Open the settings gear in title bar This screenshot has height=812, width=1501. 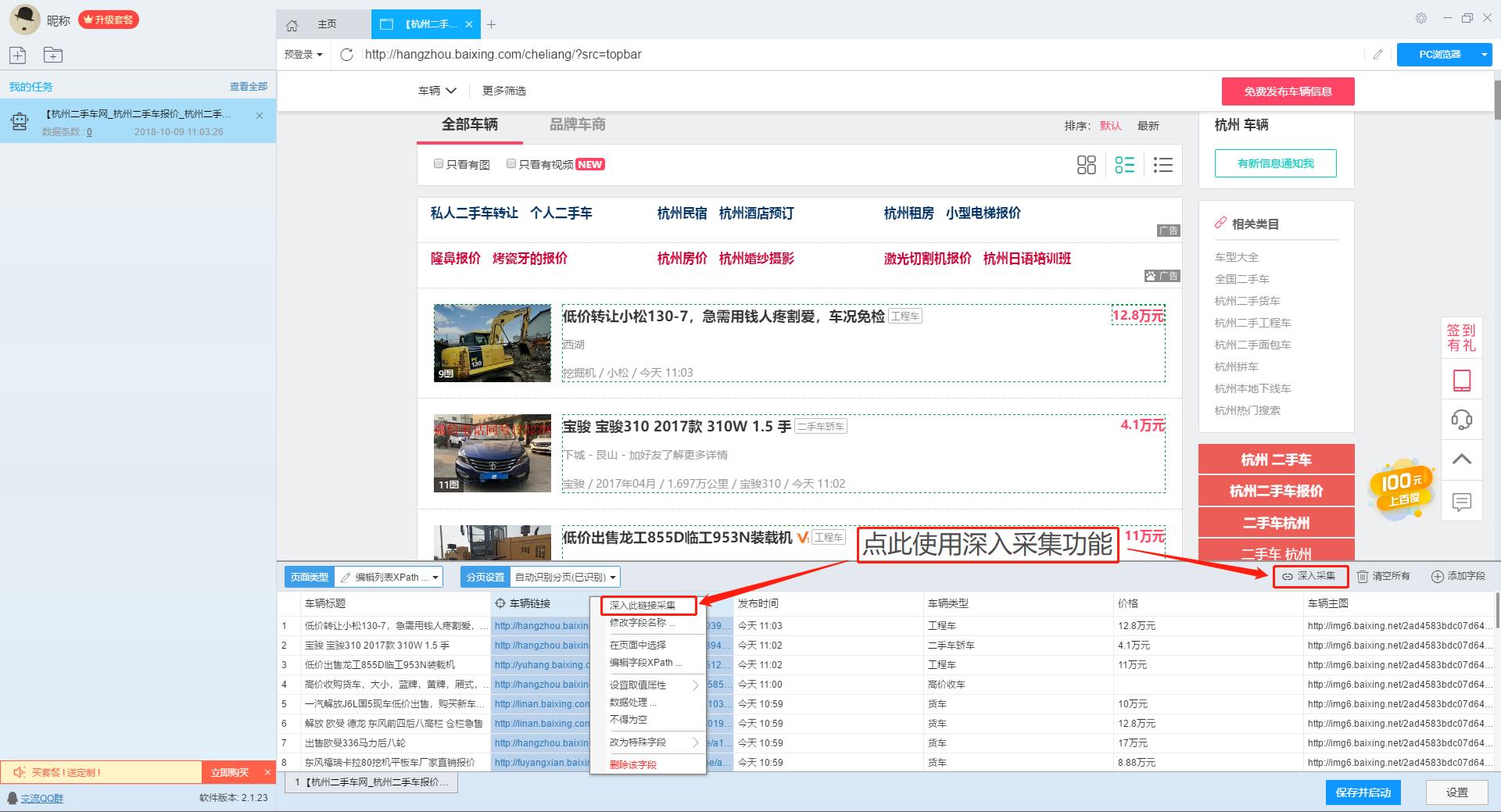click(x=1421, y=18)
